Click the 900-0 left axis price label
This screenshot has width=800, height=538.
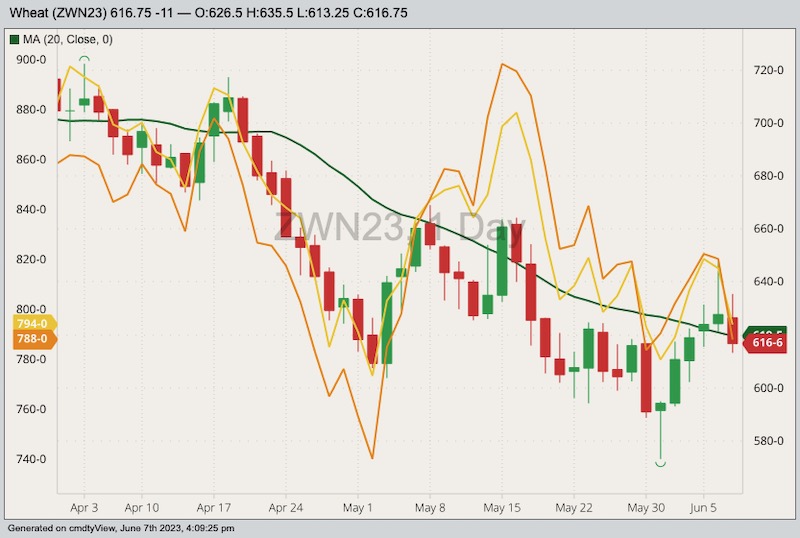(30, 59)
